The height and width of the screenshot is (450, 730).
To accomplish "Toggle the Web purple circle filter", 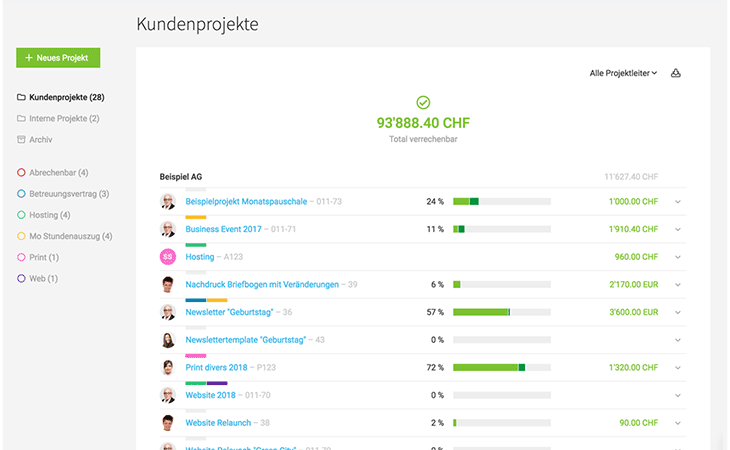I will (22, 278).
